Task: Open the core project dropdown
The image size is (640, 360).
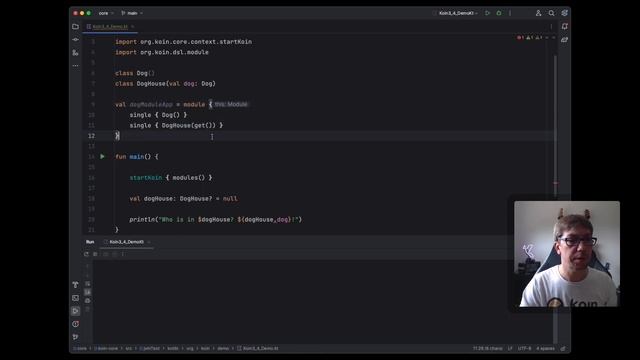Action: 106,13
